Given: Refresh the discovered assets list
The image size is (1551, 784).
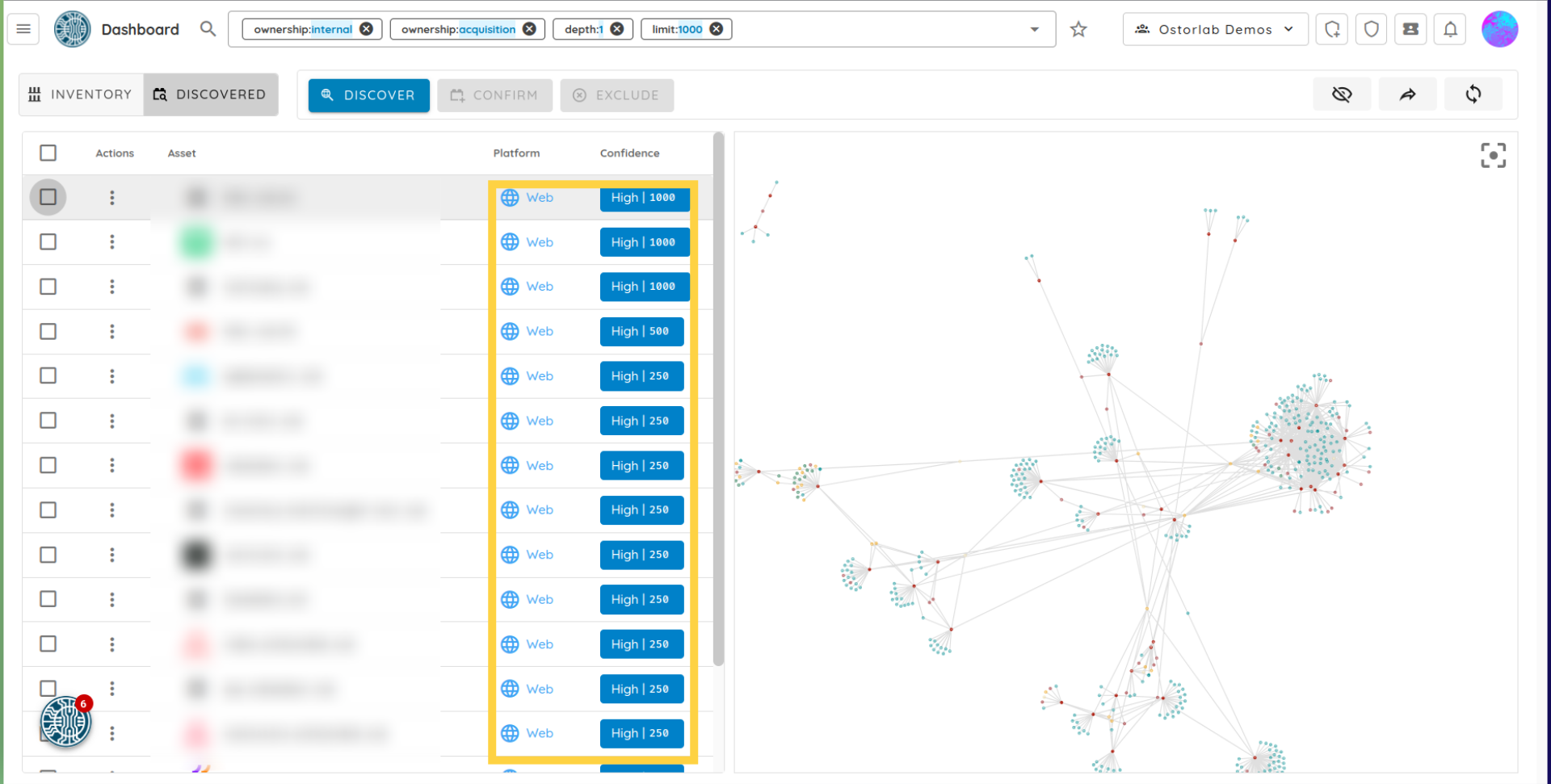Looking at the screenshot, I should coord(1473,94).
